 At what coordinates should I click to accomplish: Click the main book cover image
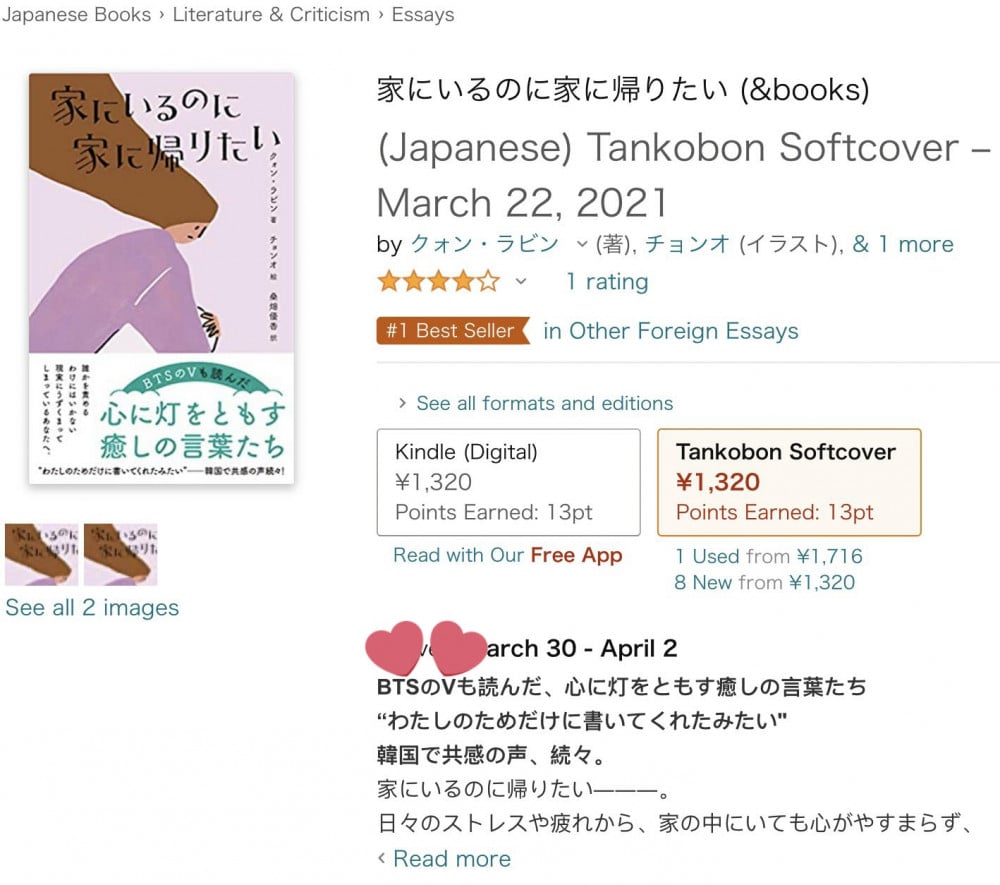(x=161, y=278)
